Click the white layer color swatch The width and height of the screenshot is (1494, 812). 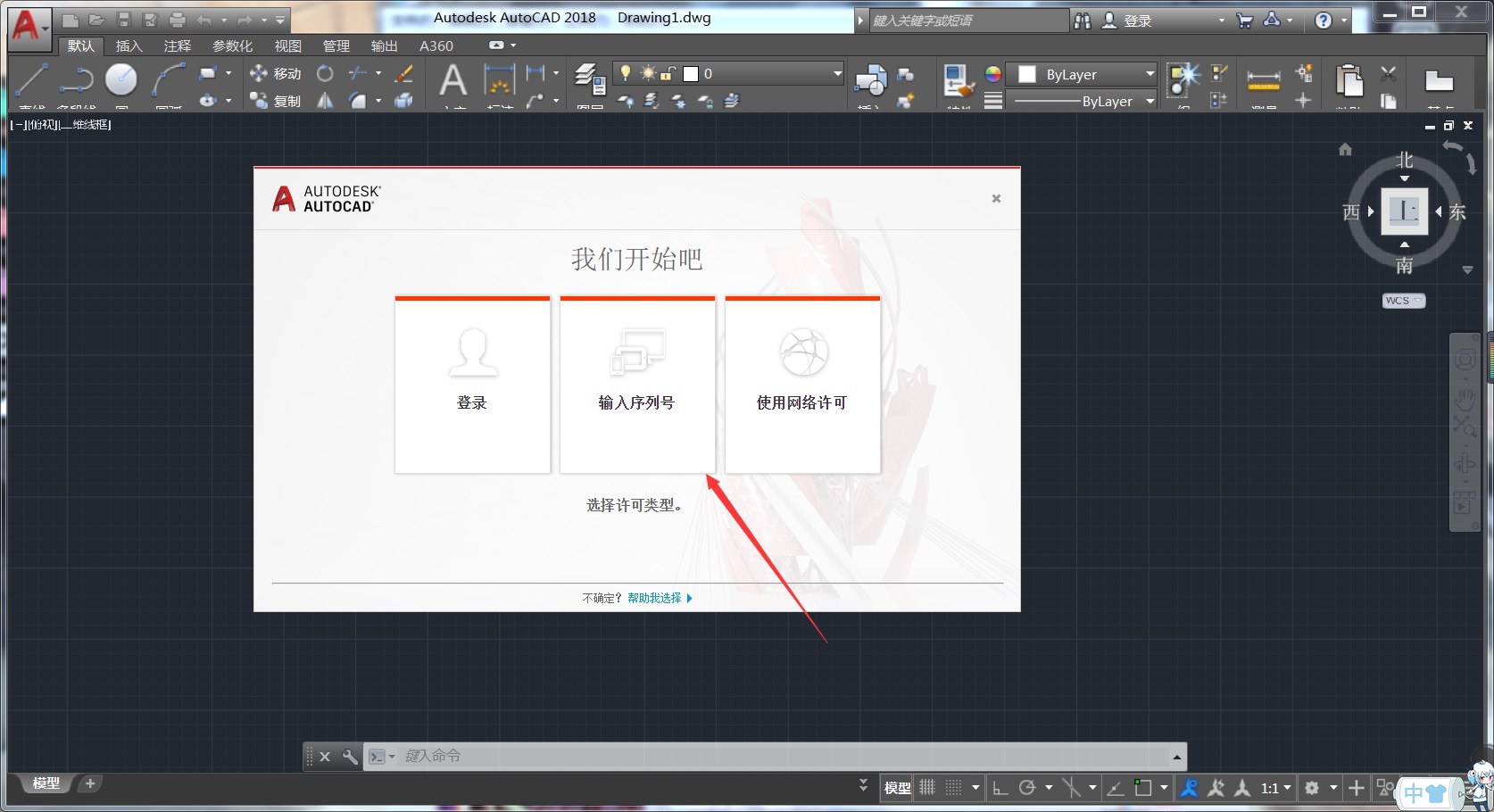point(691,73)
